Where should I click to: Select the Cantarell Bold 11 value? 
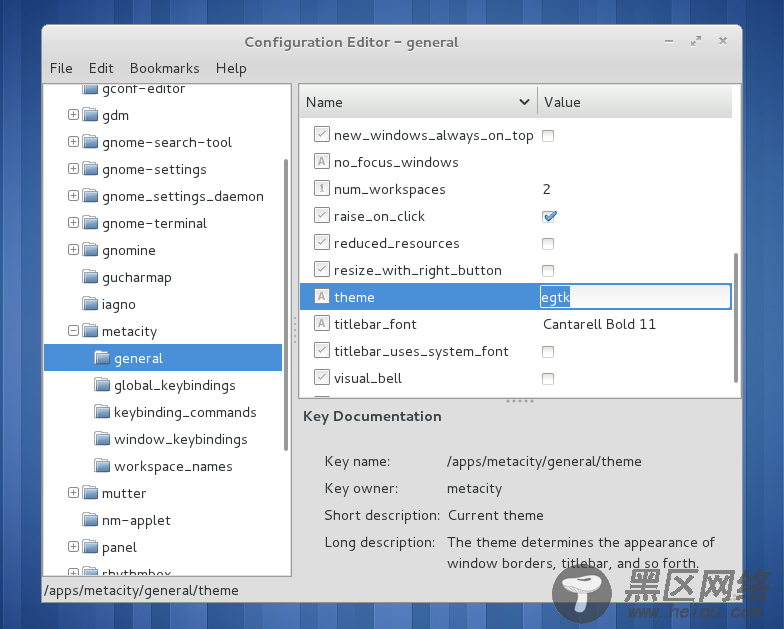pos(599,324)
